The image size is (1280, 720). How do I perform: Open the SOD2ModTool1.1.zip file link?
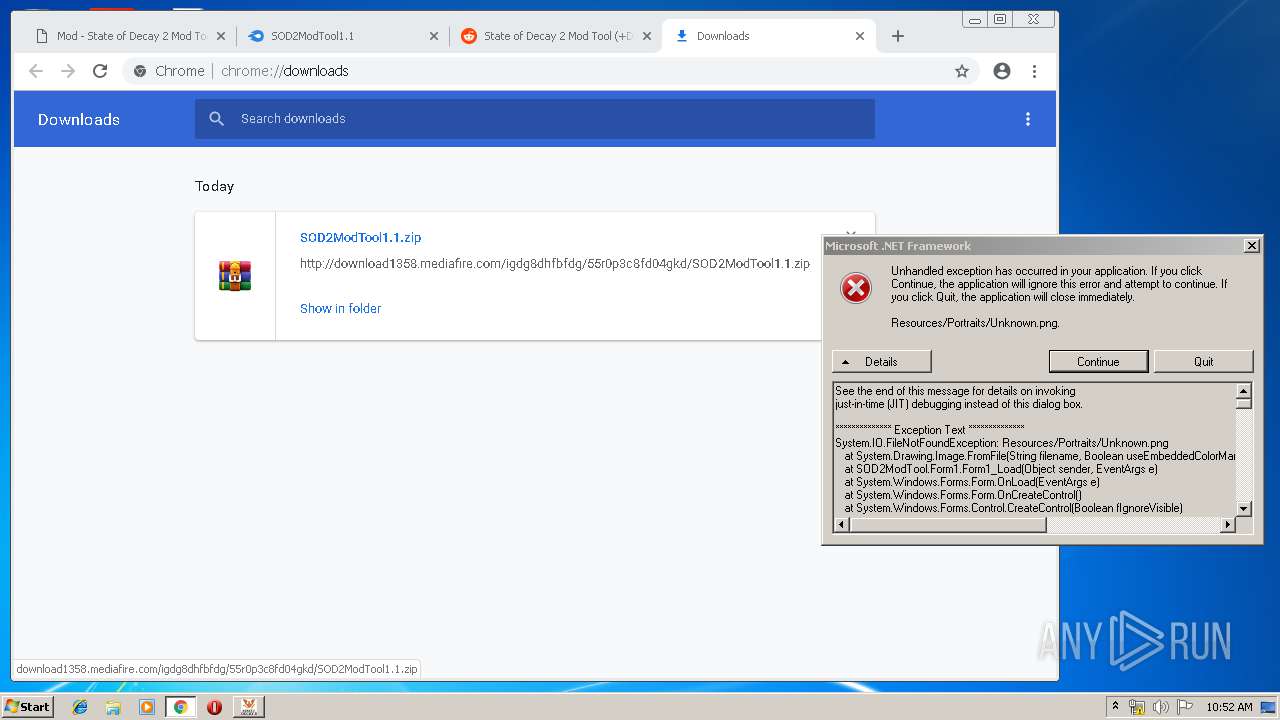pos(361,238)
